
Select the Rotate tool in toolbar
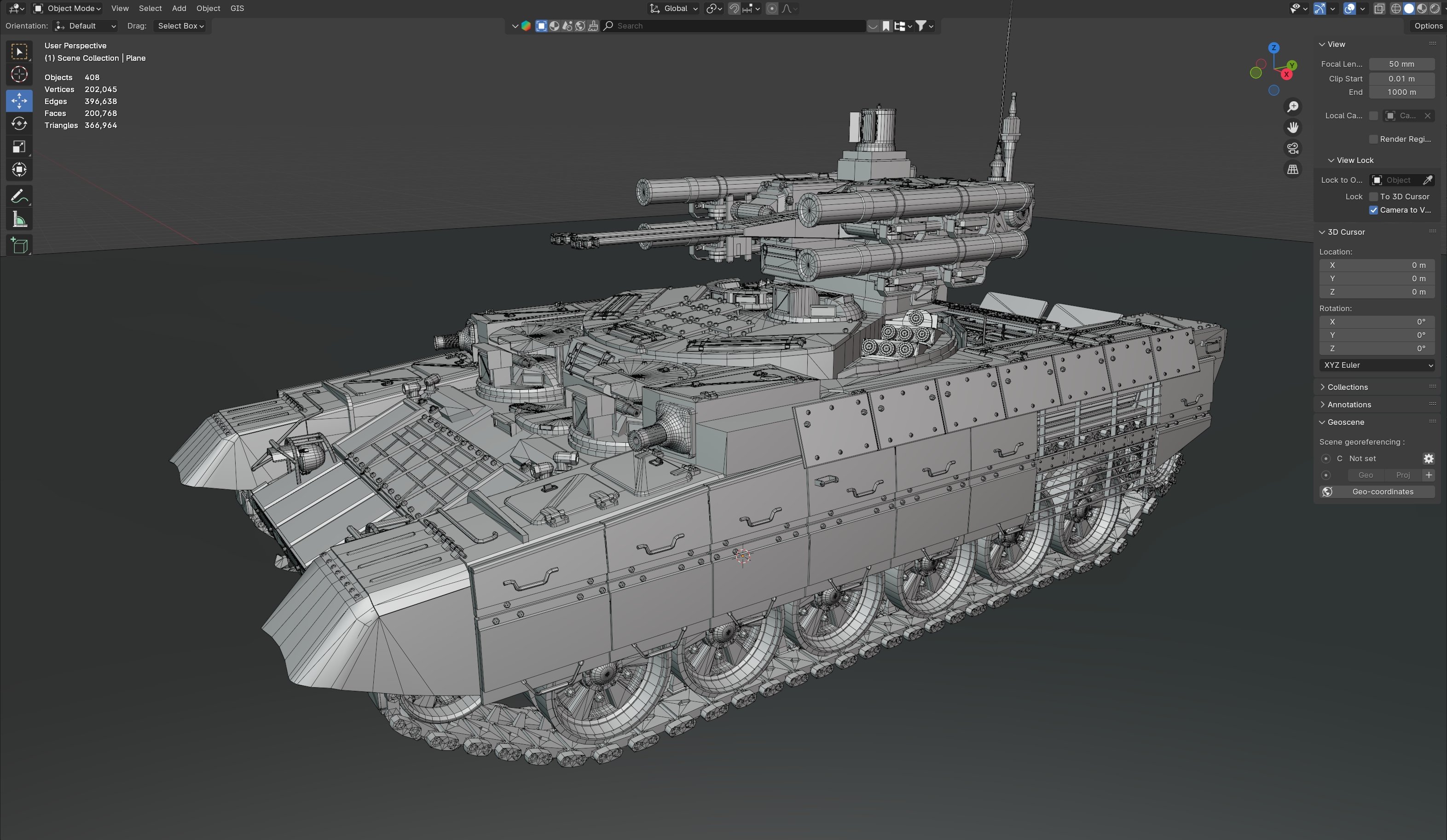pos(19,124)
